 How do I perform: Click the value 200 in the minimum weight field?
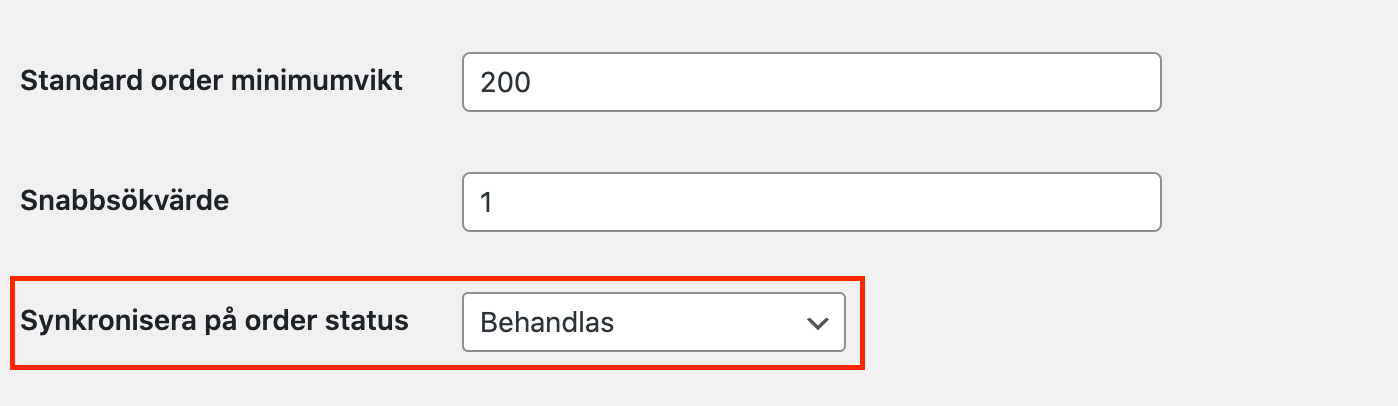(505, 82)
